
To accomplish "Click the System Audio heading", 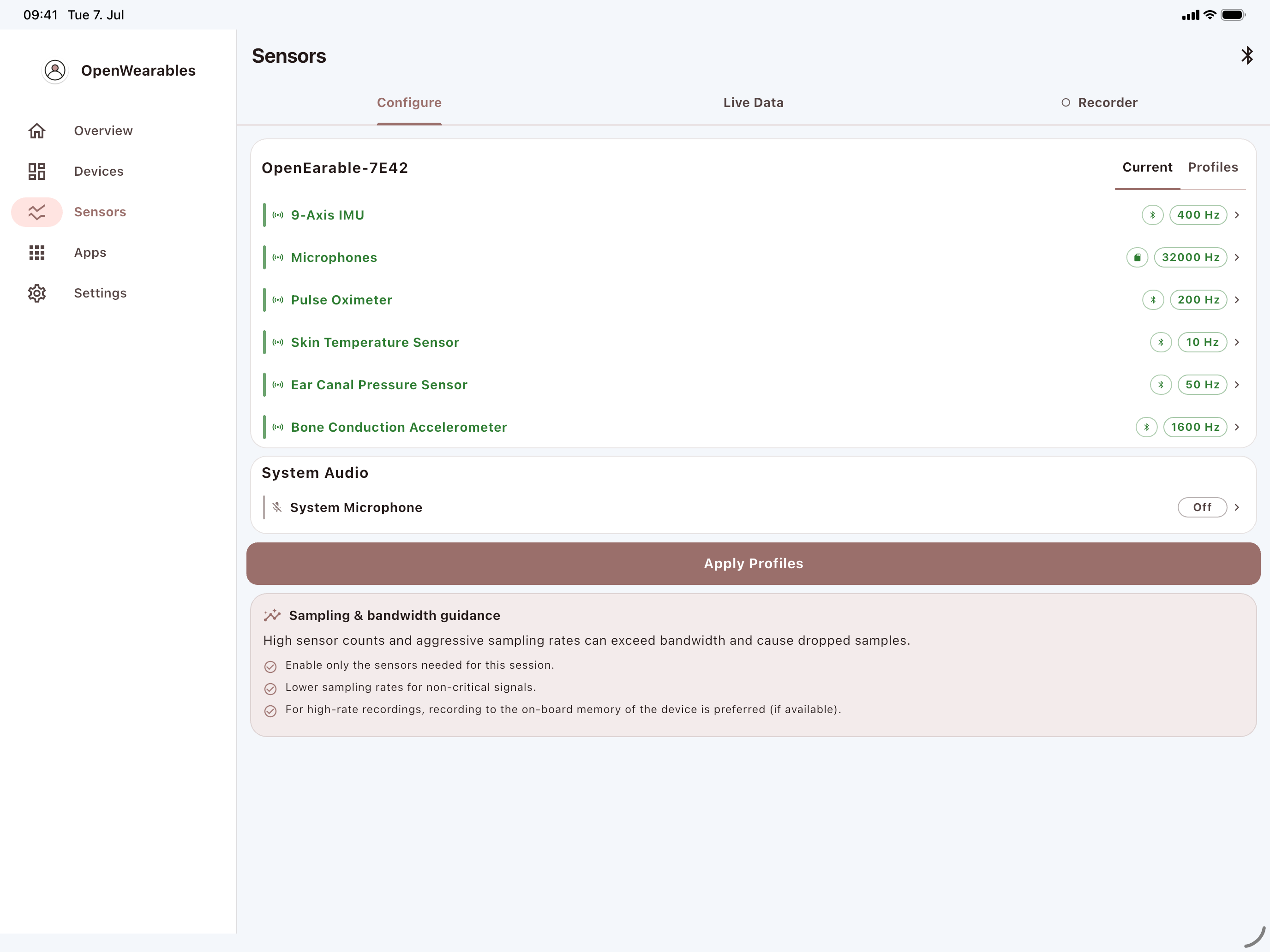I will point(315,473).
